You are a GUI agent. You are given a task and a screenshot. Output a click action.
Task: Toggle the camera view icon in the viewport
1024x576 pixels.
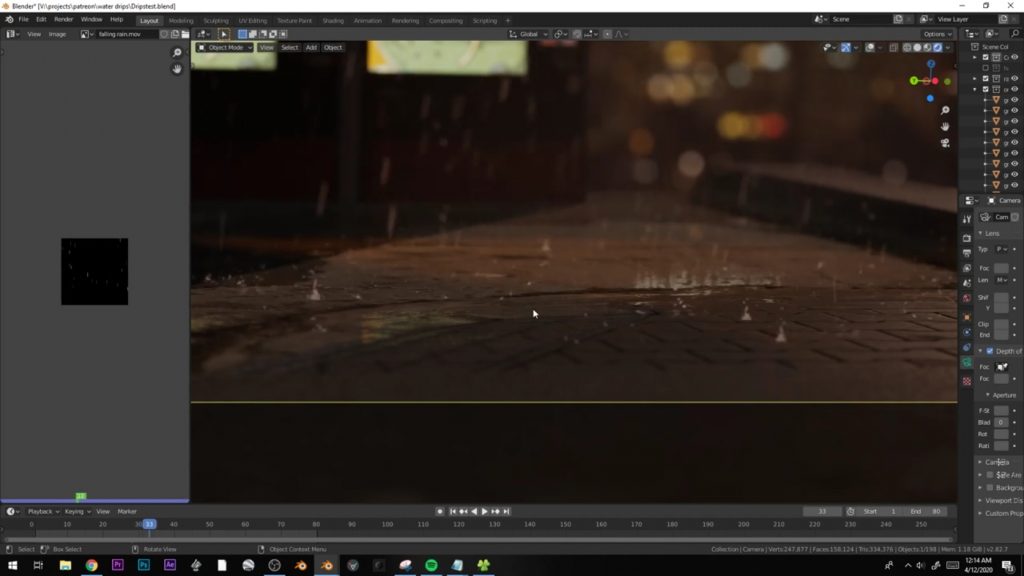(945, 143)
